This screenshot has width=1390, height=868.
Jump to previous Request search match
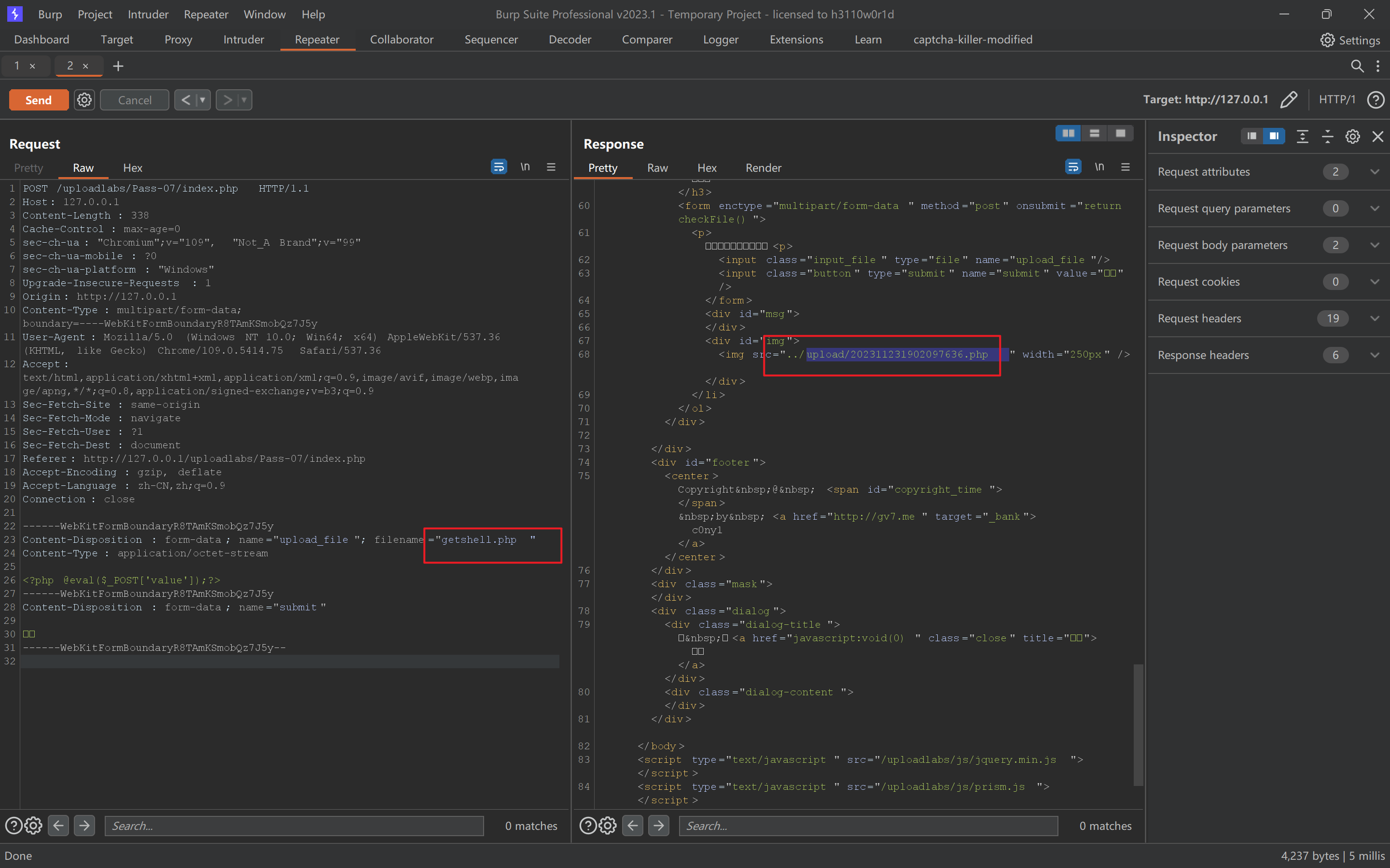[58, 826]
